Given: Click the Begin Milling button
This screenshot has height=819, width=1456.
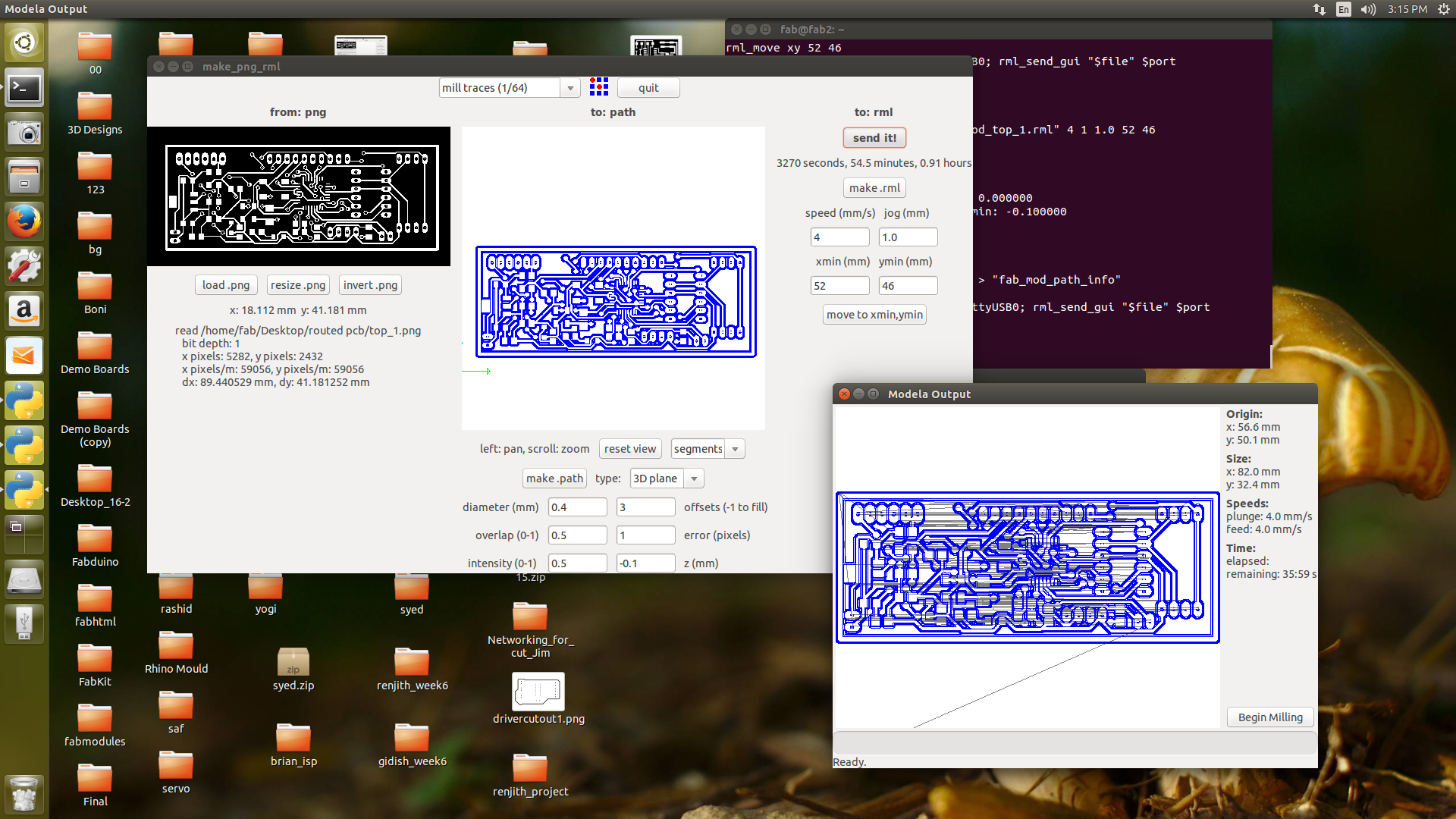Looking at the screenshot, I should click(x=1270, y=717).
